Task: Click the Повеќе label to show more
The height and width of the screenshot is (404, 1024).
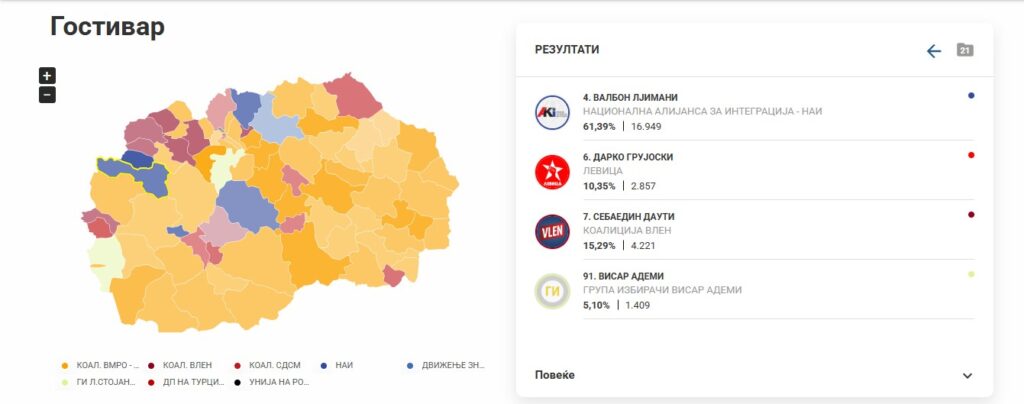Action: coord(555,375)
